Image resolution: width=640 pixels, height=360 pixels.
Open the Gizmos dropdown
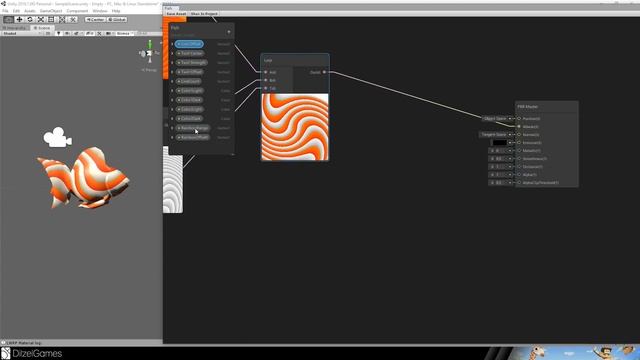(x=124, y=33)
